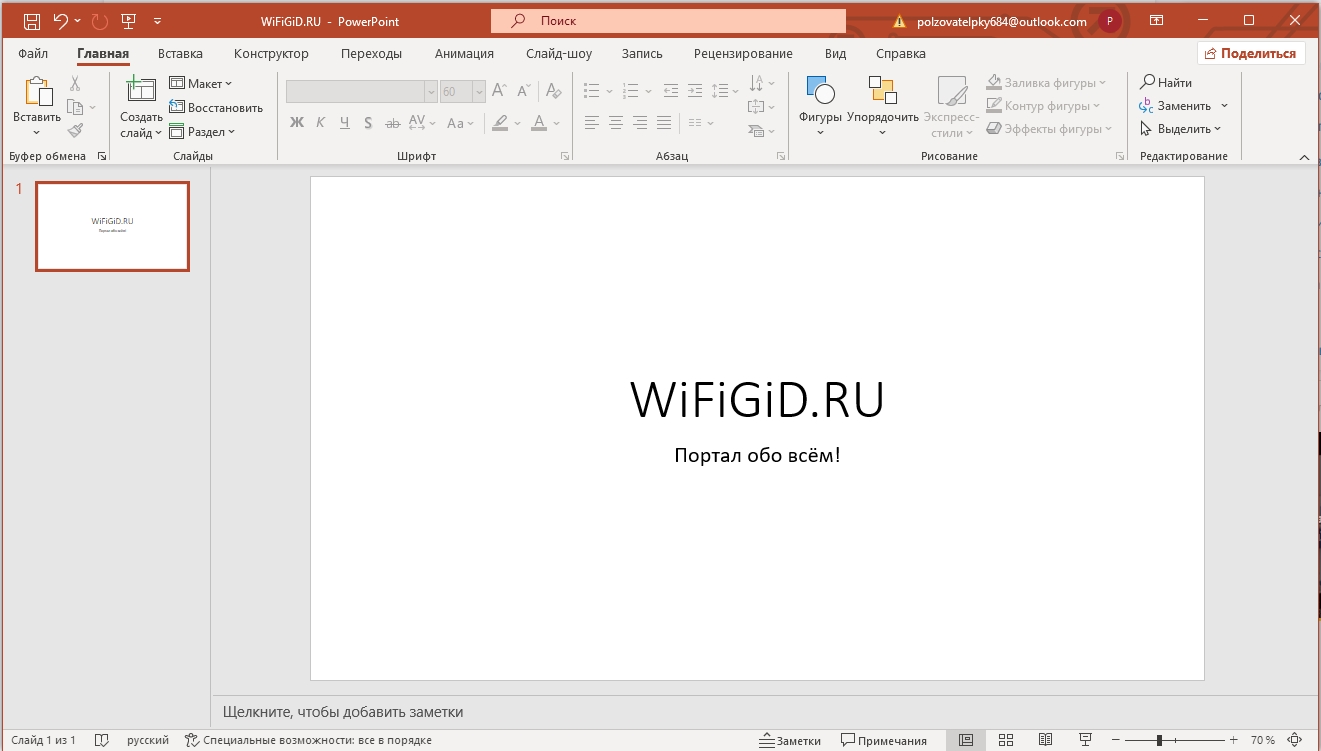Open the Раздел section dropdown
Viewport: 1321px width, 751px height.
pyautogui.click(x=202, y=131)
